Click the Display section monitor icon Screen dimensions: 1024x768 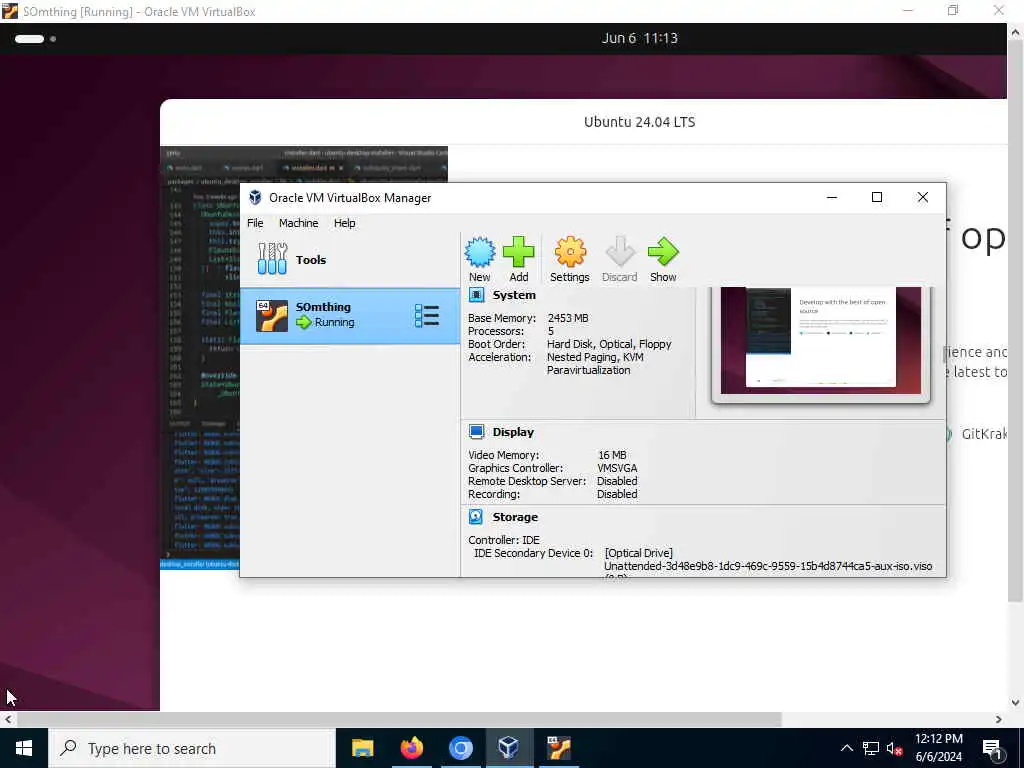[x=477, y=432]
